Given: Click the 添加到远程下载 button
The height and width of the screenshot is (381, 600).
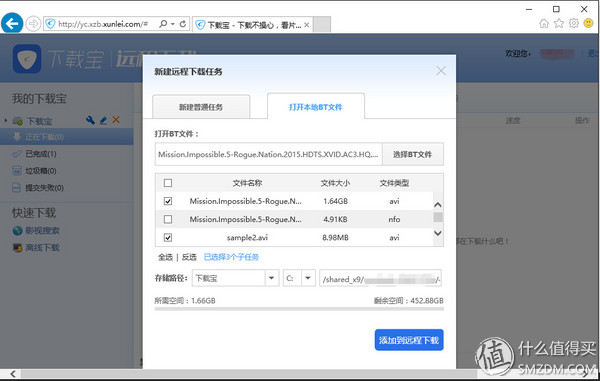Looking at the screenshot, I should pos(409,340).
